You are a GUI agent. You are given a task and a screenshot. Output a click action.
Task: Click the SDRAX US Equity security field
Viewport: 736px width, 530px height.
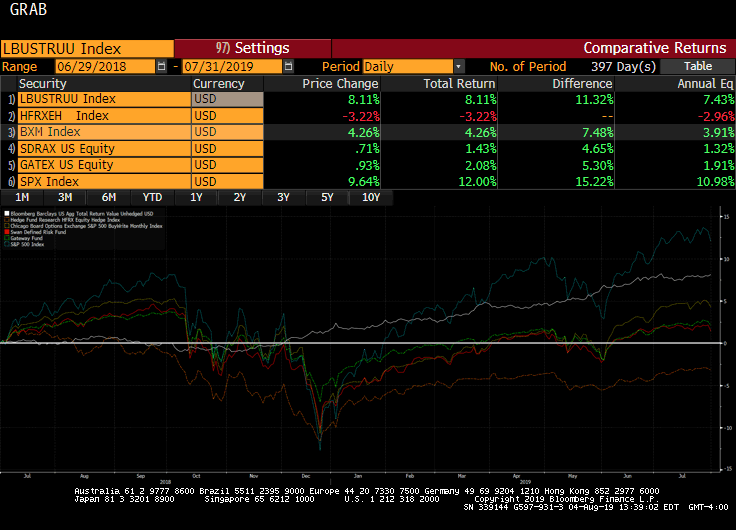click(x=104, y=148)
